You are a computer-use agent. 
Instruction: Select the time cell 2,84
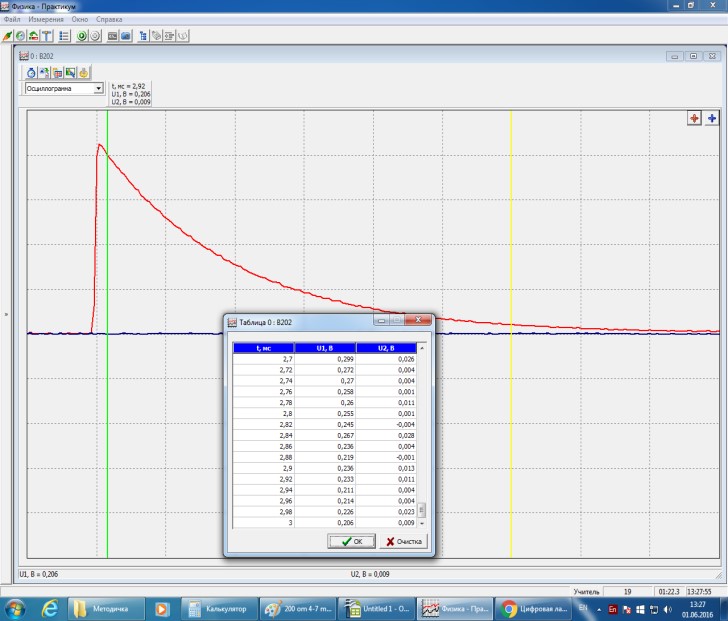click(263, 435)
